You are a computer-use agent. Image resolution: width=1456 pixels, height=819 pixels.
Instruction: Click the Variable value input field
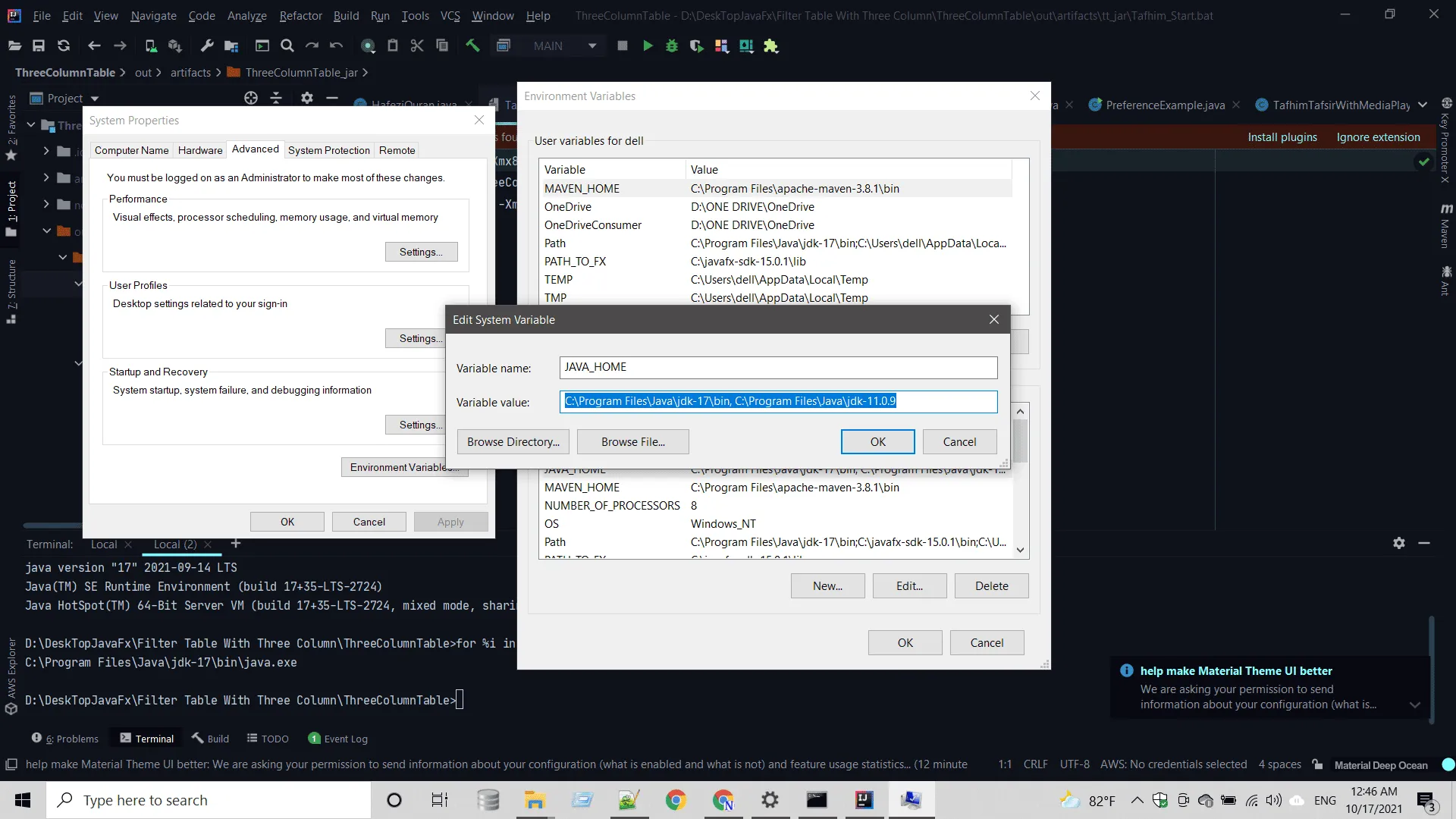778,401
